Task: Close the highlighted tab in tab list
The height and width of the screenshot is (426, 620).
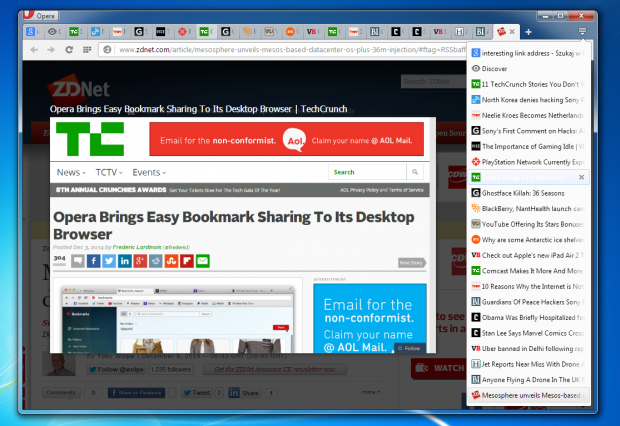Action: tap(583, 177)
